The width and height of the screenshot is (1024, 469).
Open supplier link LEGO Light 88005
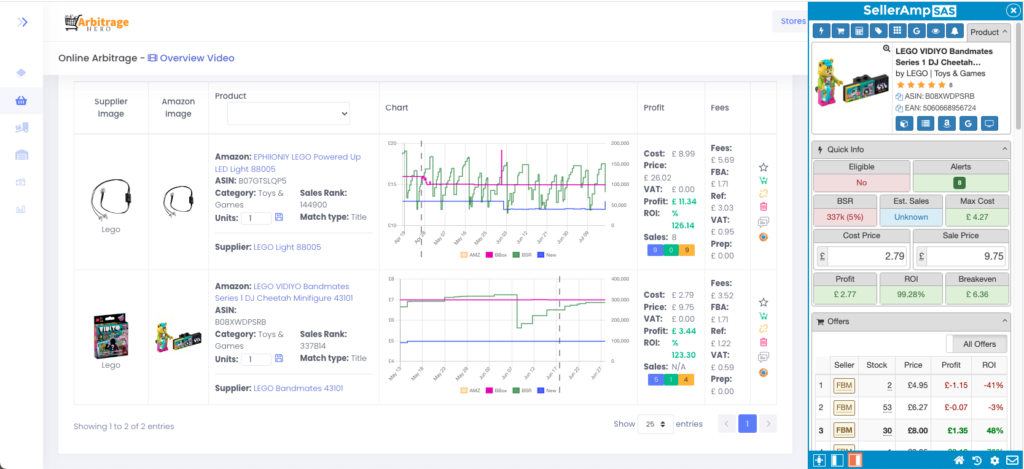pyautogui.click(x=287, y=247)
